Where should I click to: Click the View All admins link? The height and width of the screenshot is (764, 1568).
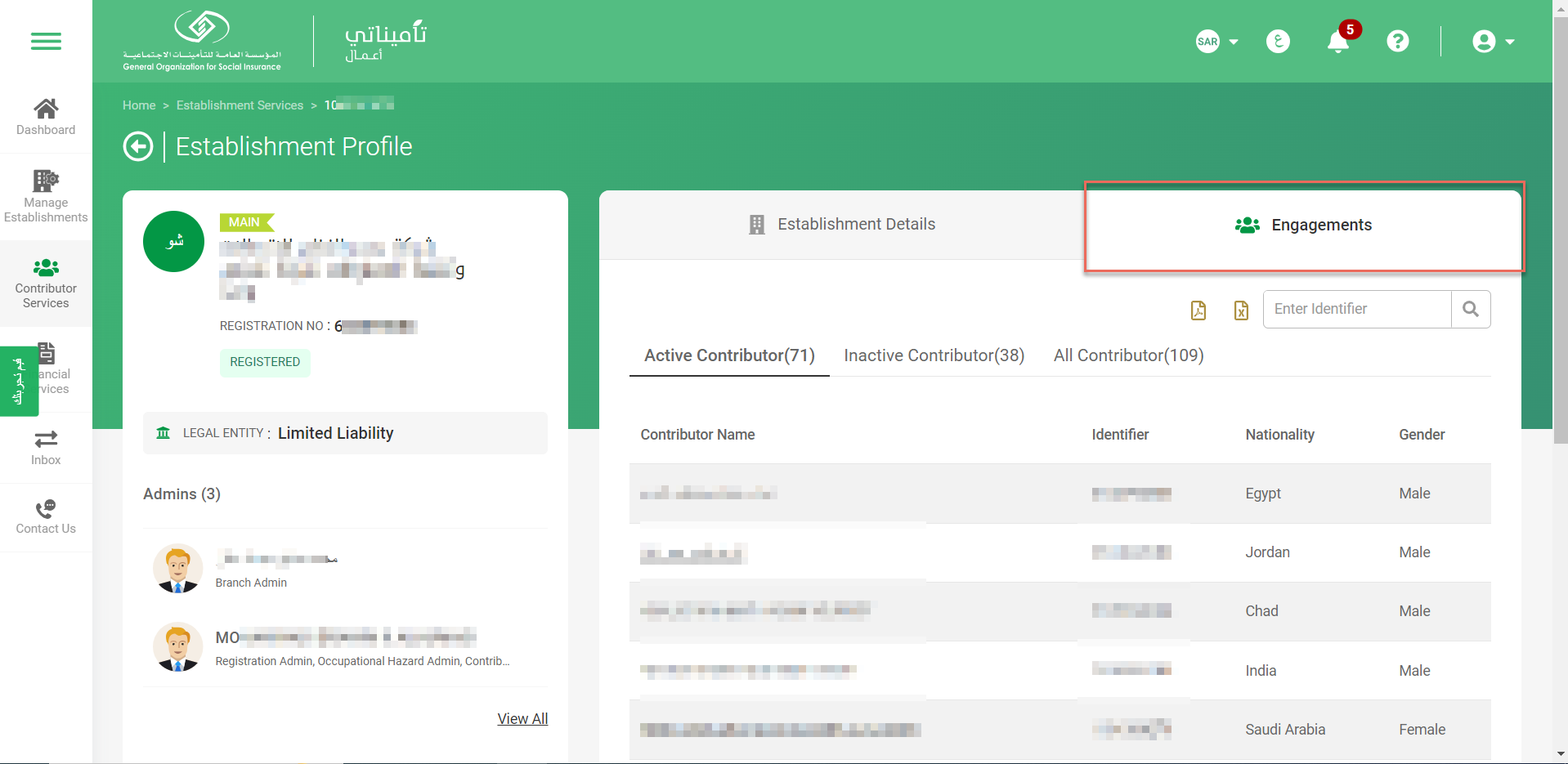tap(522, 718)
